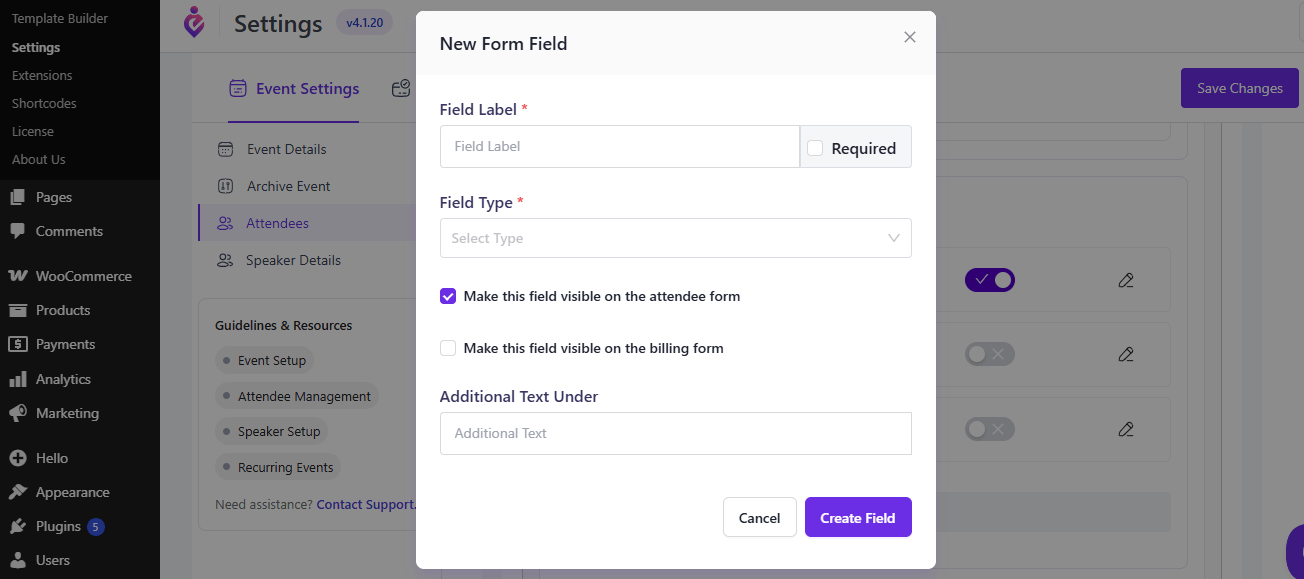Click the Create Field button
This screenshot has width=1304, height=579.
coord(858,517)
